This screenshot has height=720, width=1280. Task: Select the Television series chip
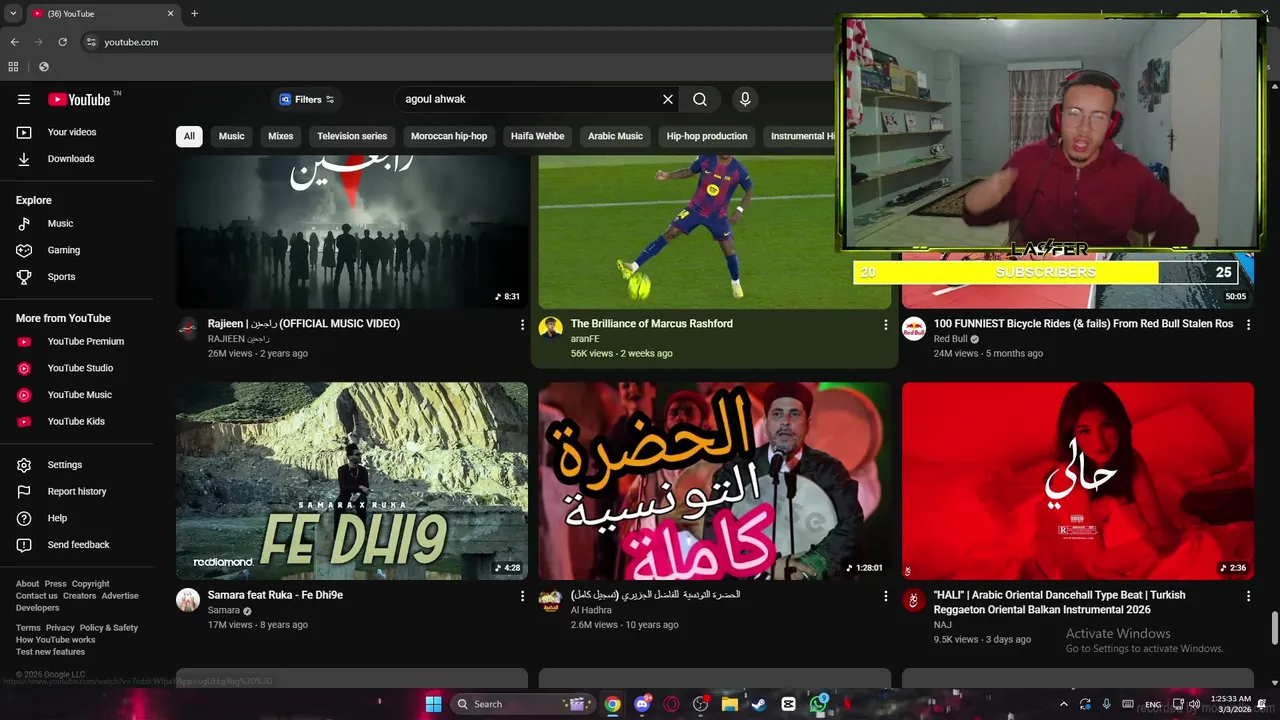point(352,136)
